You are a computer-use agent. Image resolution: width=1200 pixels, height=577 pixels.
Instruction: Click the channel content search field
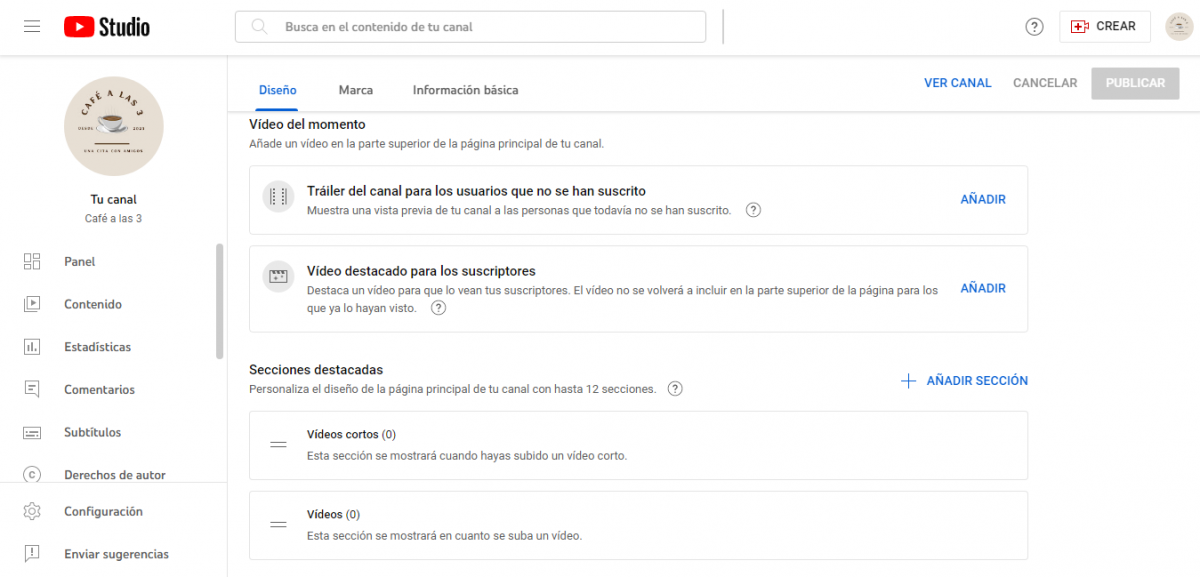pyautogui.click(x=470, y=27)
